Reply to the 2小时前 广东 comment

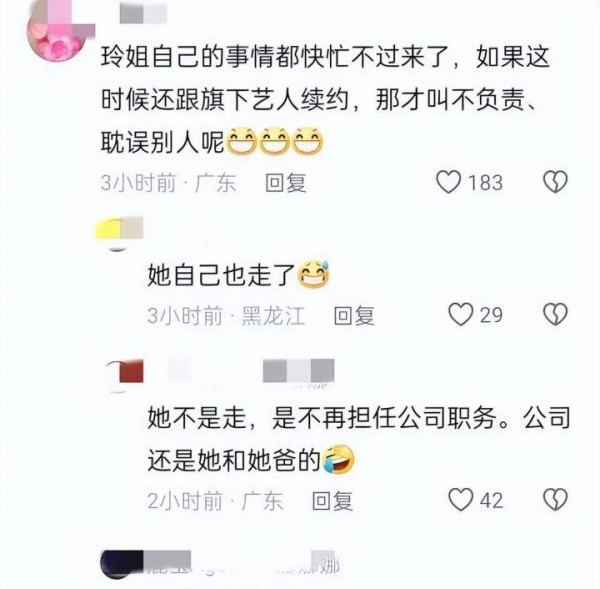point(332,501)
